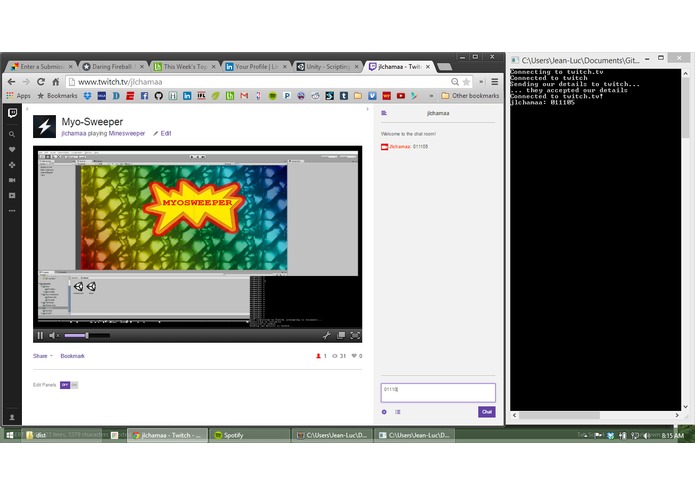This screenshot has height=494, width=695.
Task: Collapse the chat panel arrow near video top-right
Action: (x=367, y=109)
